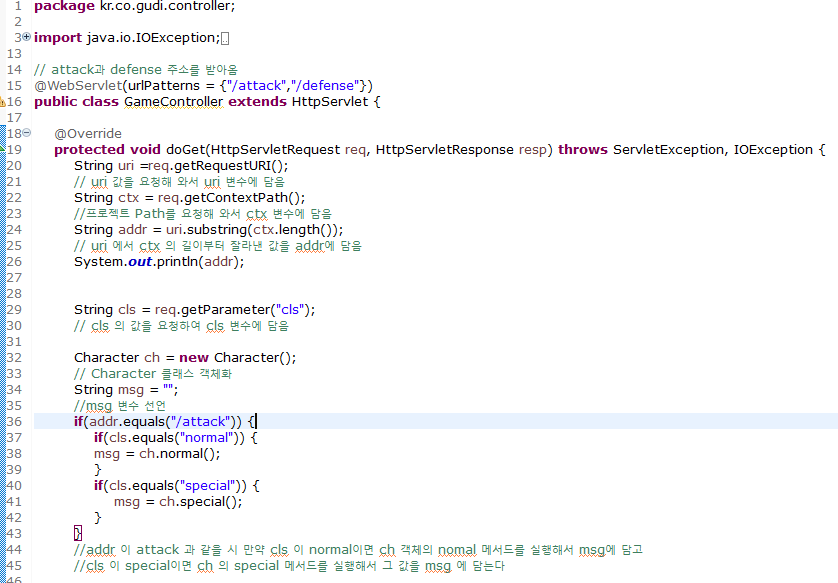This screenshot has width=838, height=583.
Task: Click the override indicator triangle at line 19
Action: 2,147
